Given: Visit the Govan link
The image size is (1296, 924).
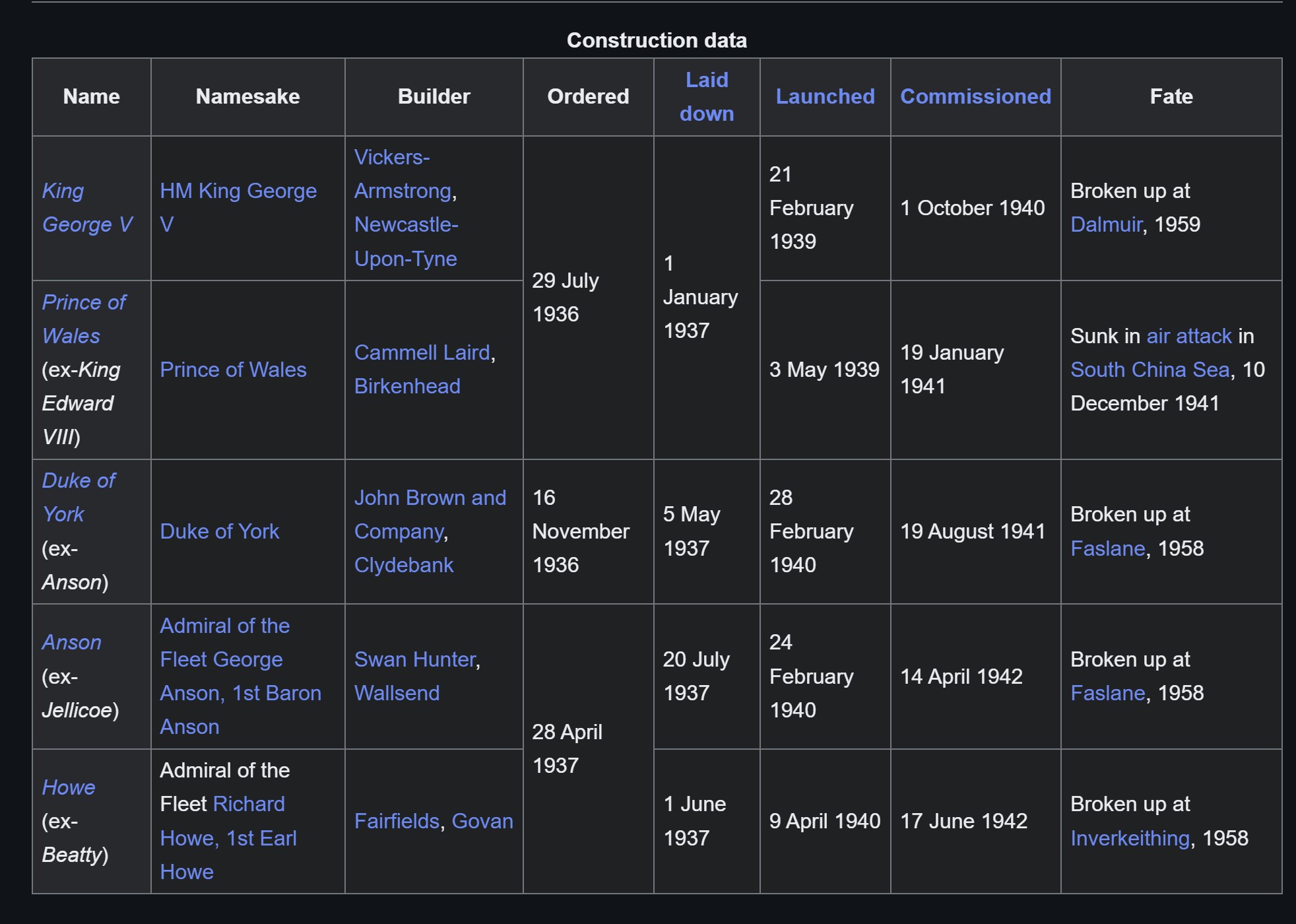Looking at the screenshot, I should (x=482, y=822).
